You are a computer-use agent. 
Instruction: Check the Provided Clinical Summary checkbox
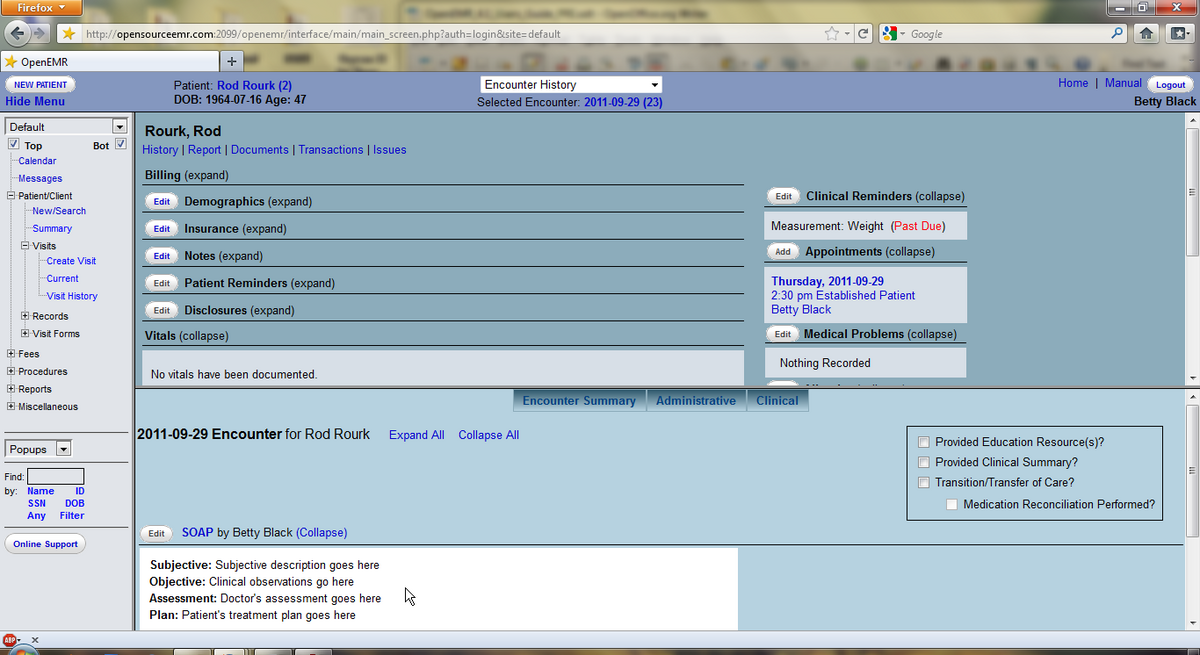click(924, 462)
